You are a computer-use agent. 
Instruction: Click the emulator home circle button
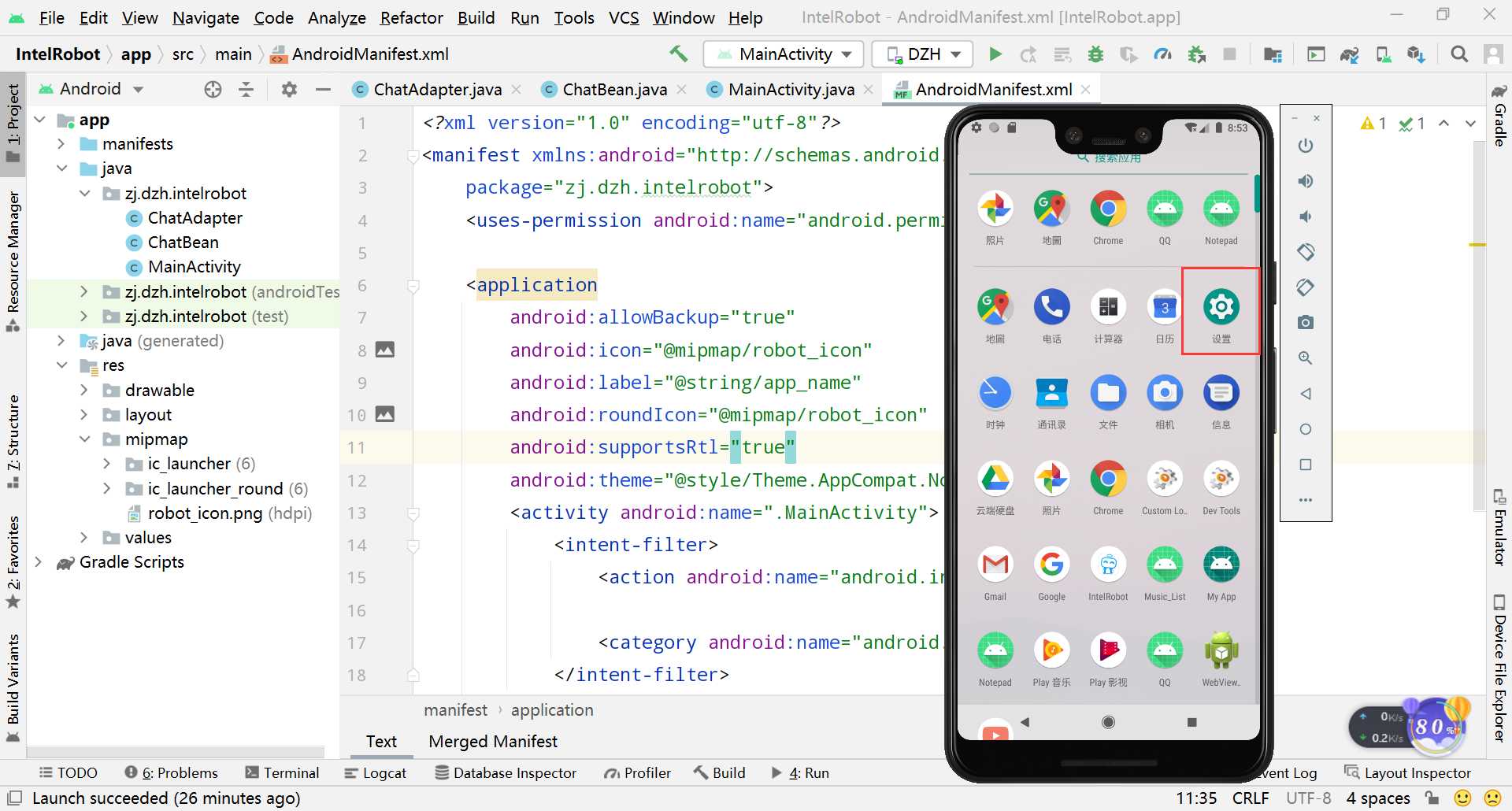(1306, 429)
